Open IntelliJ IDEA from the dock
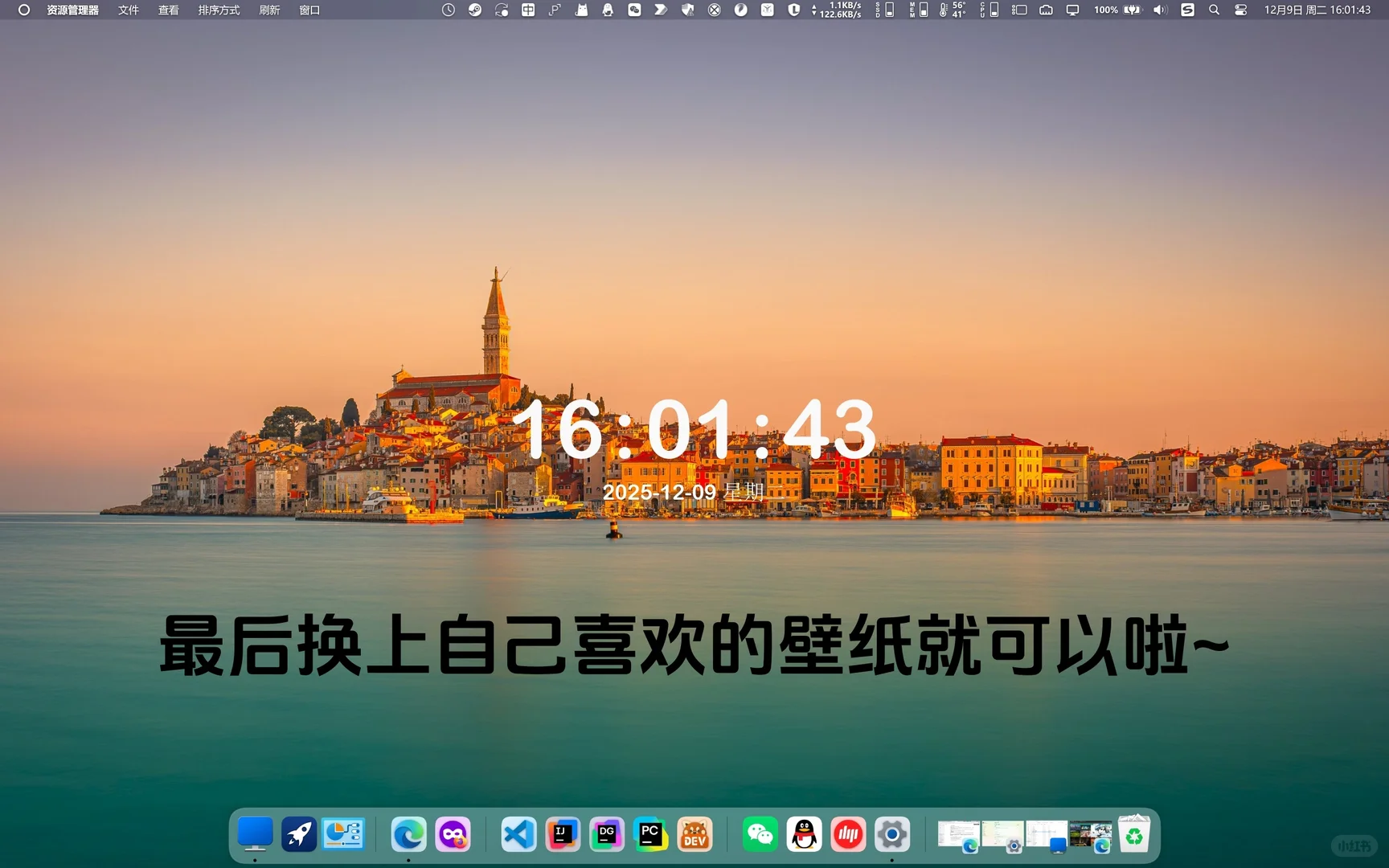The image size is (1389, 868). pyautogui.click(x=563, y=835)
